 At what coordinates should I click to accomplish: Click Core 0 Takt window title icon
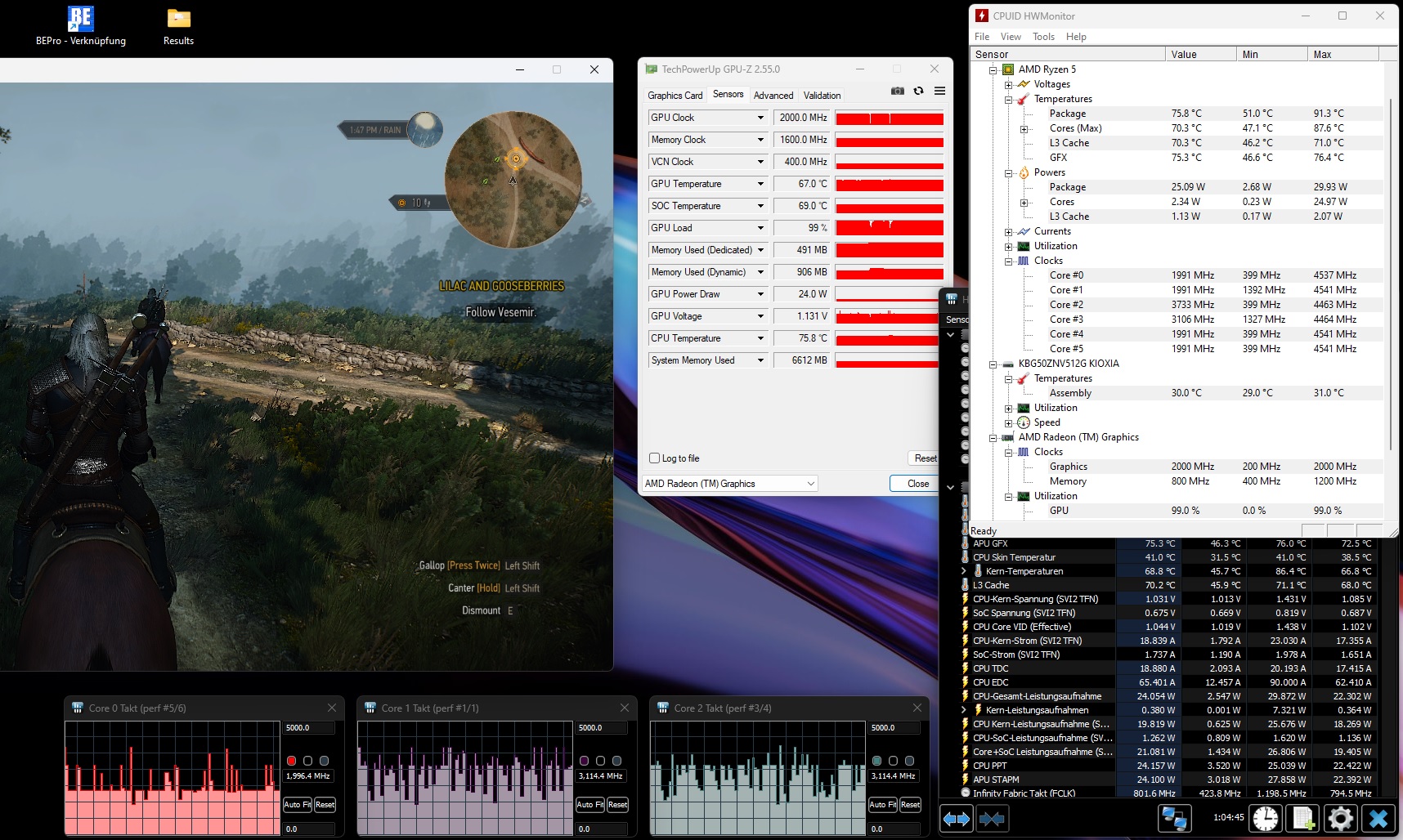(78, 708)
